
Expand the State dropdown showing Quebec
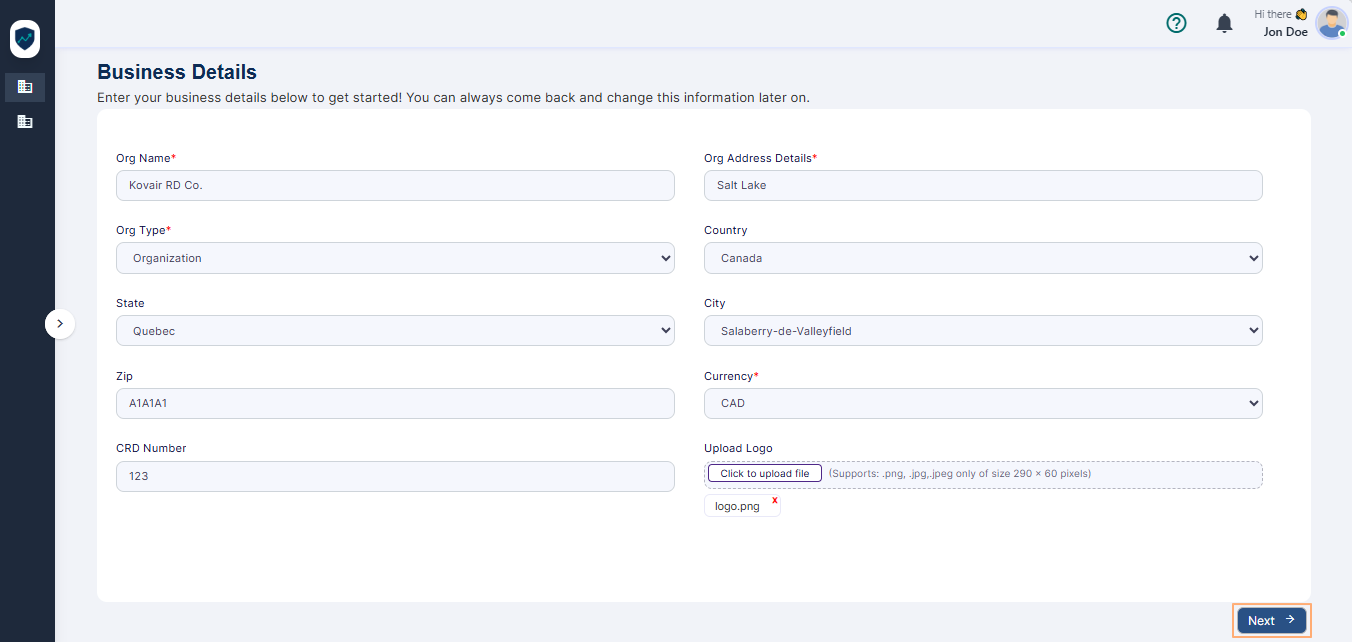pyautogui.click(x=395, y=331)
